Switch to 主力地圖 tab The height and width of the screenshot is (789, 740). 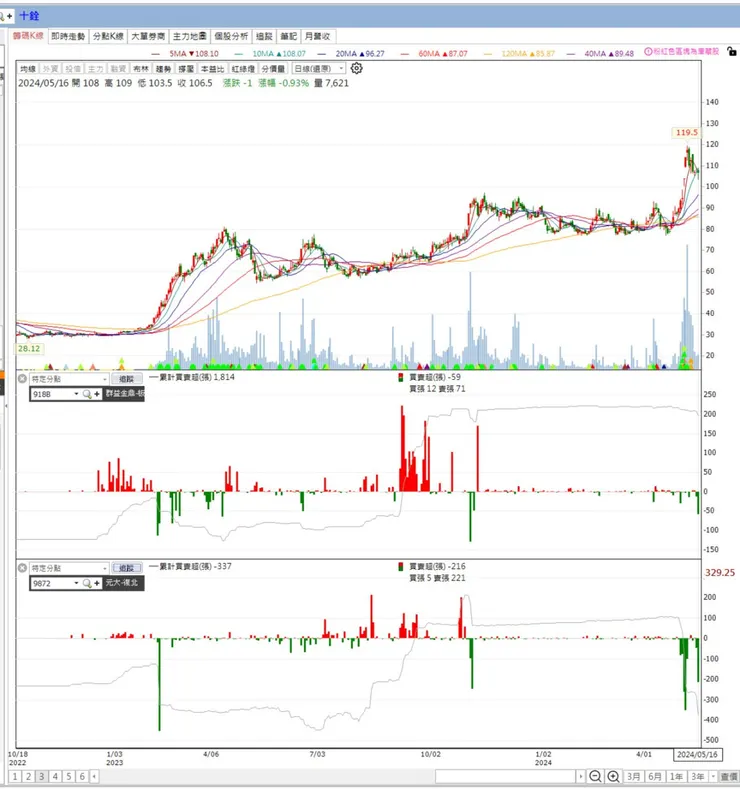(190, 36)
